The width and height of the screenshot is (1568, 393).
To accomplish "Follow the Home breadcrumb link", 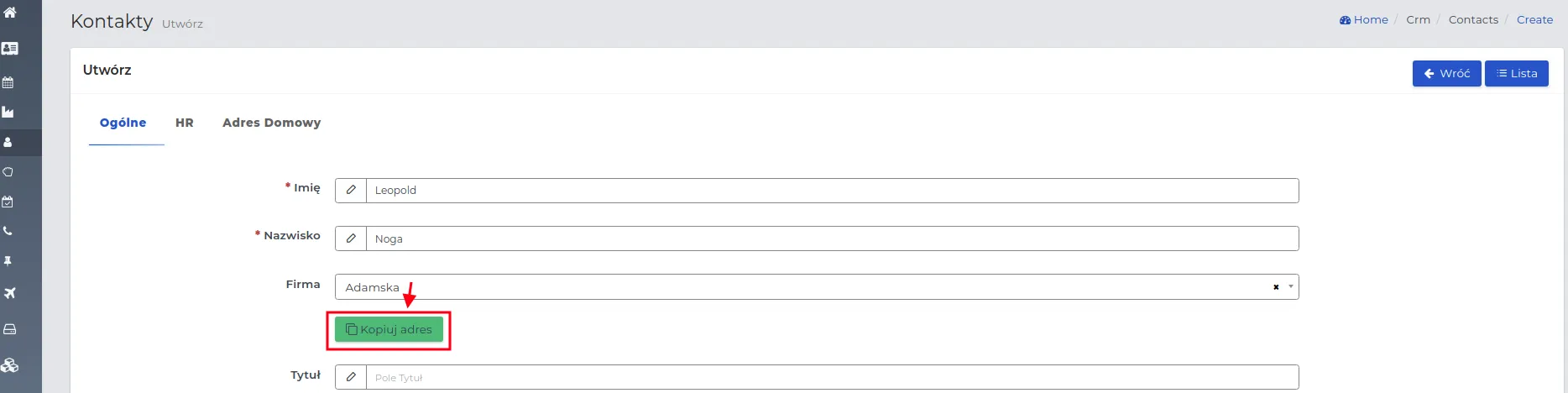I will click(1364, 19).
